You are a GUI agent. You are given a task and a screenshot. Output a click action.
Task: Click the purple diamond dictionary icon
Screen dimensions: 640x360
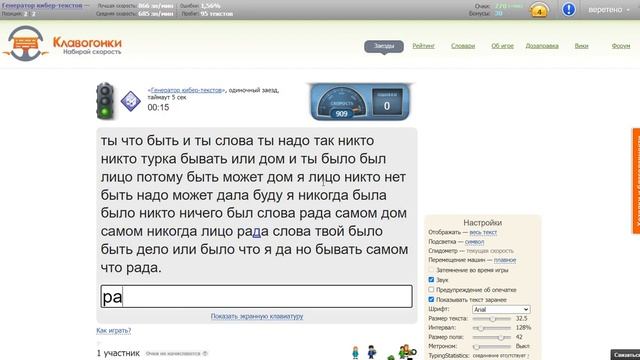pyautogui.click(x=131, y=101)
